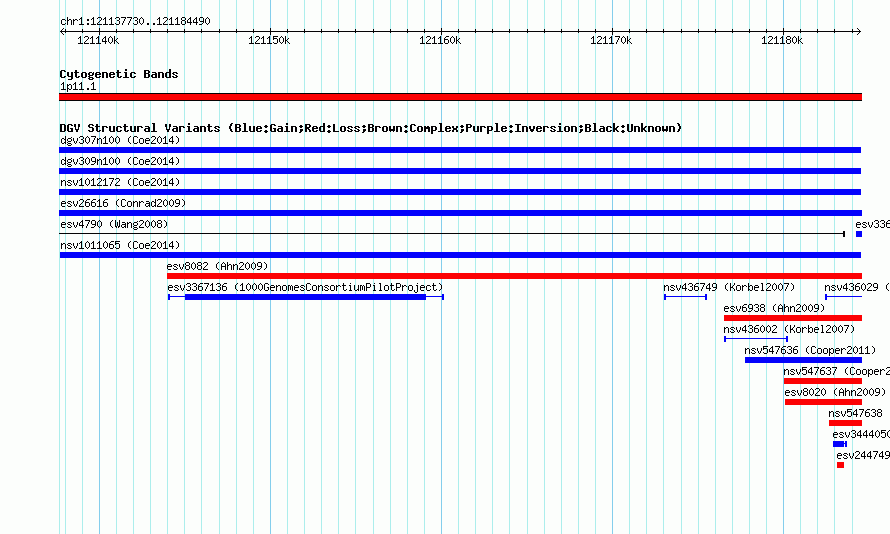
Task: Select the dgv307n100 blue gain bar
Action: click(x=460, y=150)
